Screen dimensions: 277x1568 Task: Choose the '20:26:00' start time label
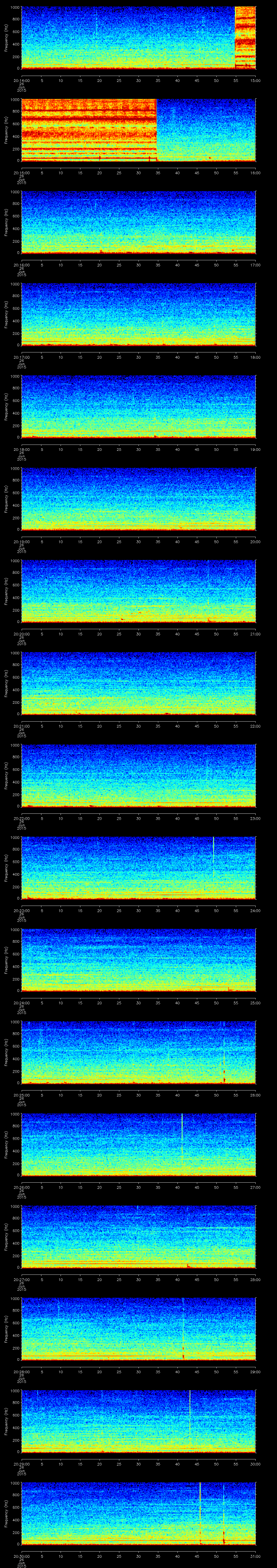(x=22, y=1187)
